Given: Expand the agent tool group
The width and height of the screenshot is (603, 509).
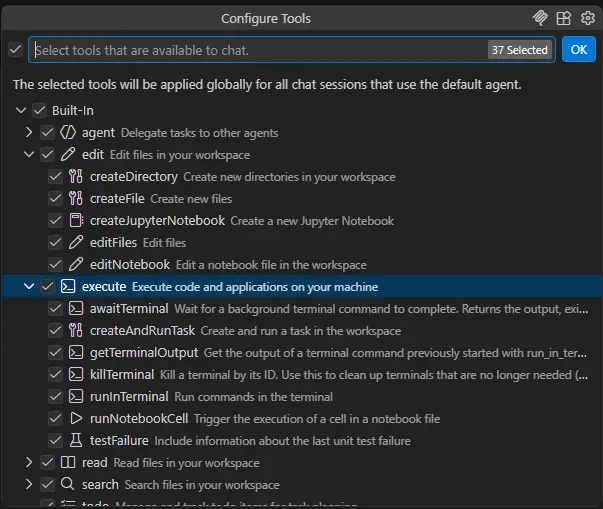Looking at the screenshot, I should point(29,133).
